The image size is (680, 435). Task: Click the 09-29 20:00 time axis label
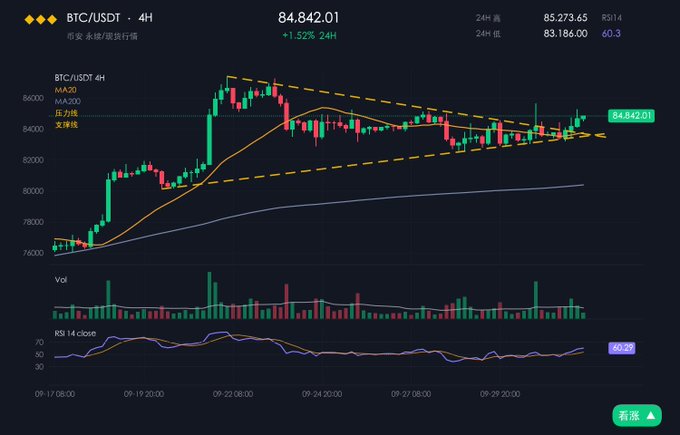pyautogui.click(x=500, y=394)
